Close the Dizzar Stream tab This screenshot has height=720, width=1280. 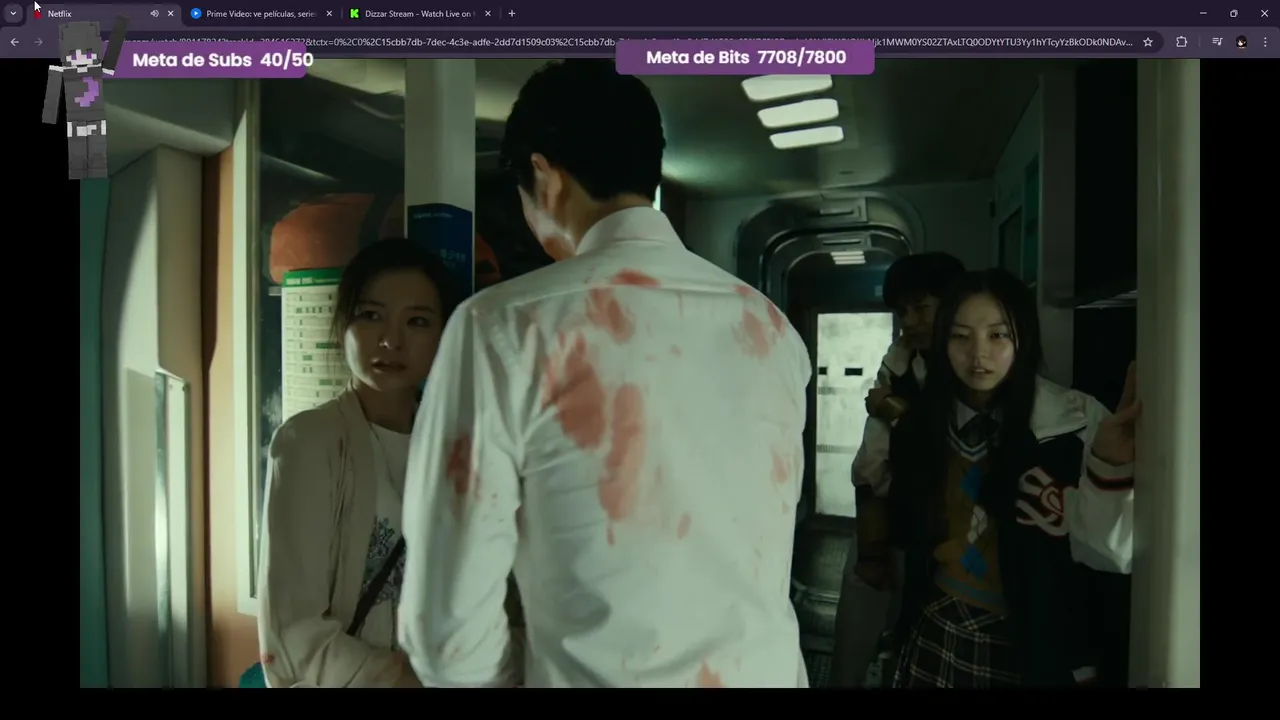[487, 14]
